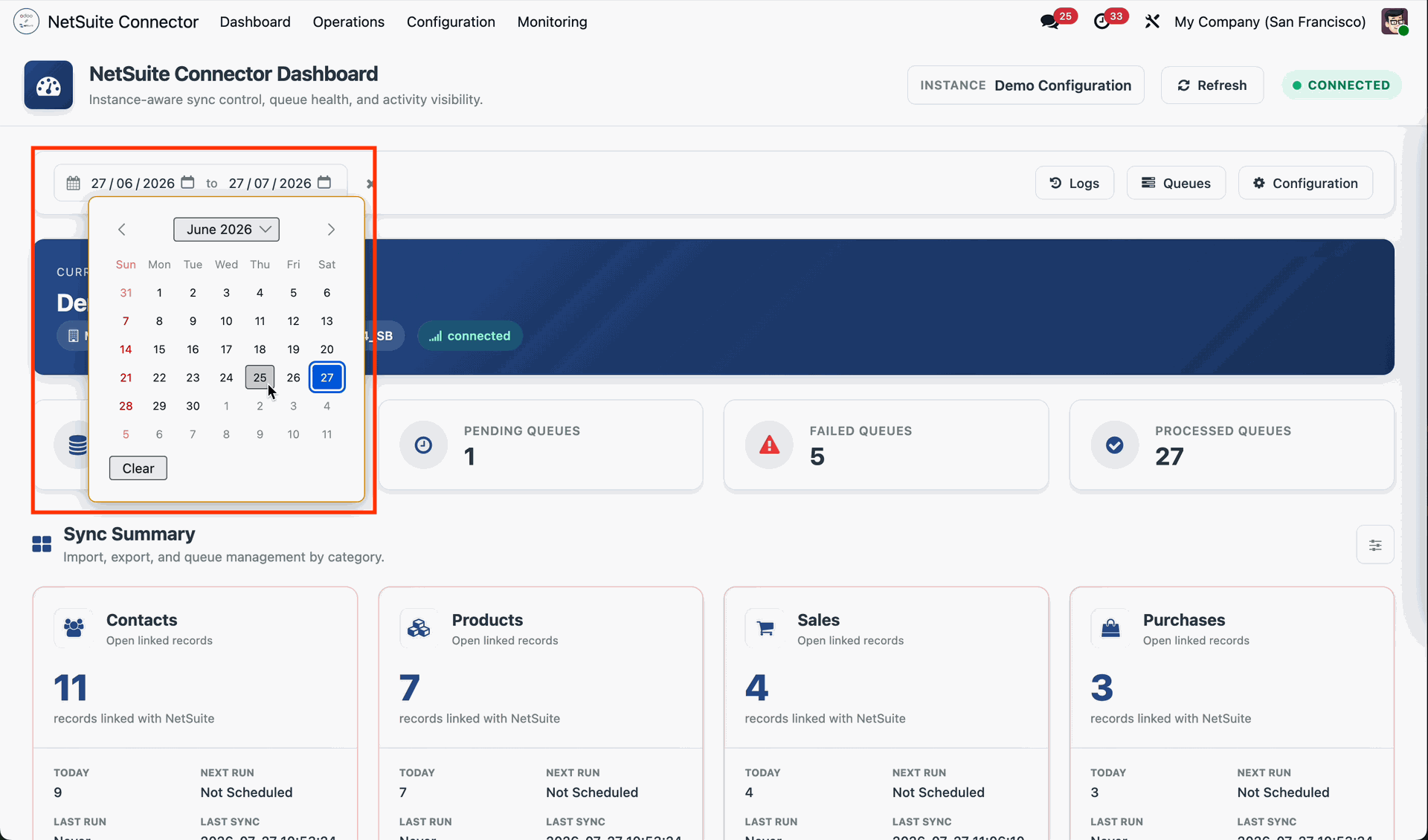Screen dimensions: 1428x840
Task: Select June 30 in the calendar
Action: click(193, 406)
